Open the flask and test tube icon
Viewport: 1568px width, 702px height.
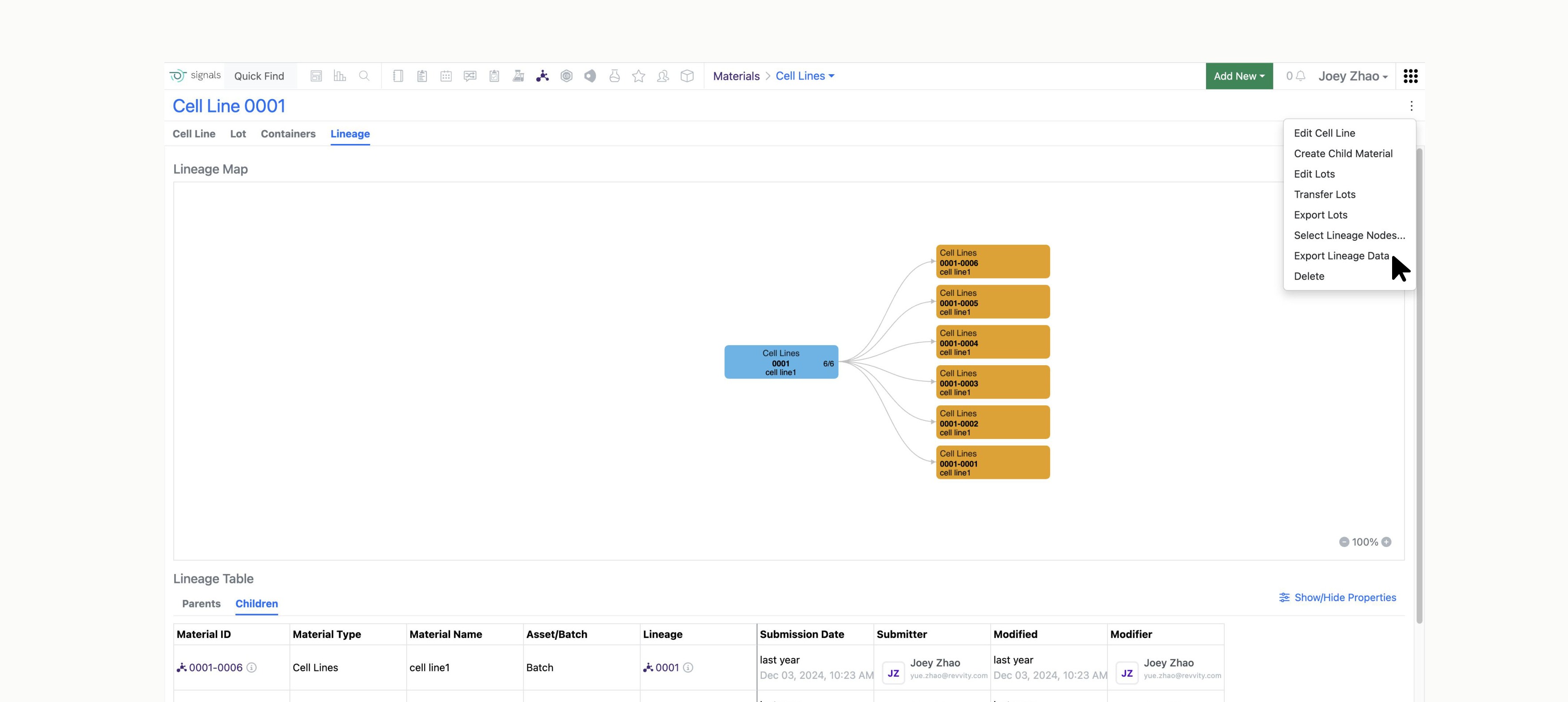518,76
